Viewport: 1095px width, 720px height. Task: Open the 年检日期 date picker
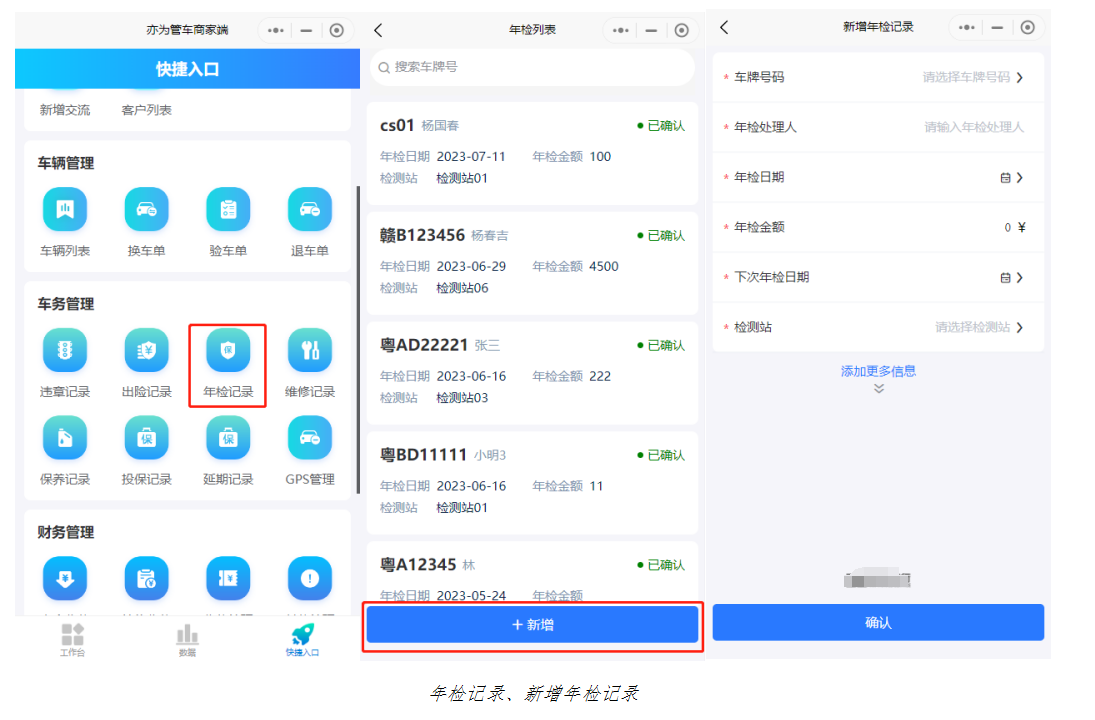pyautogui.click(x=1011, y=177)
